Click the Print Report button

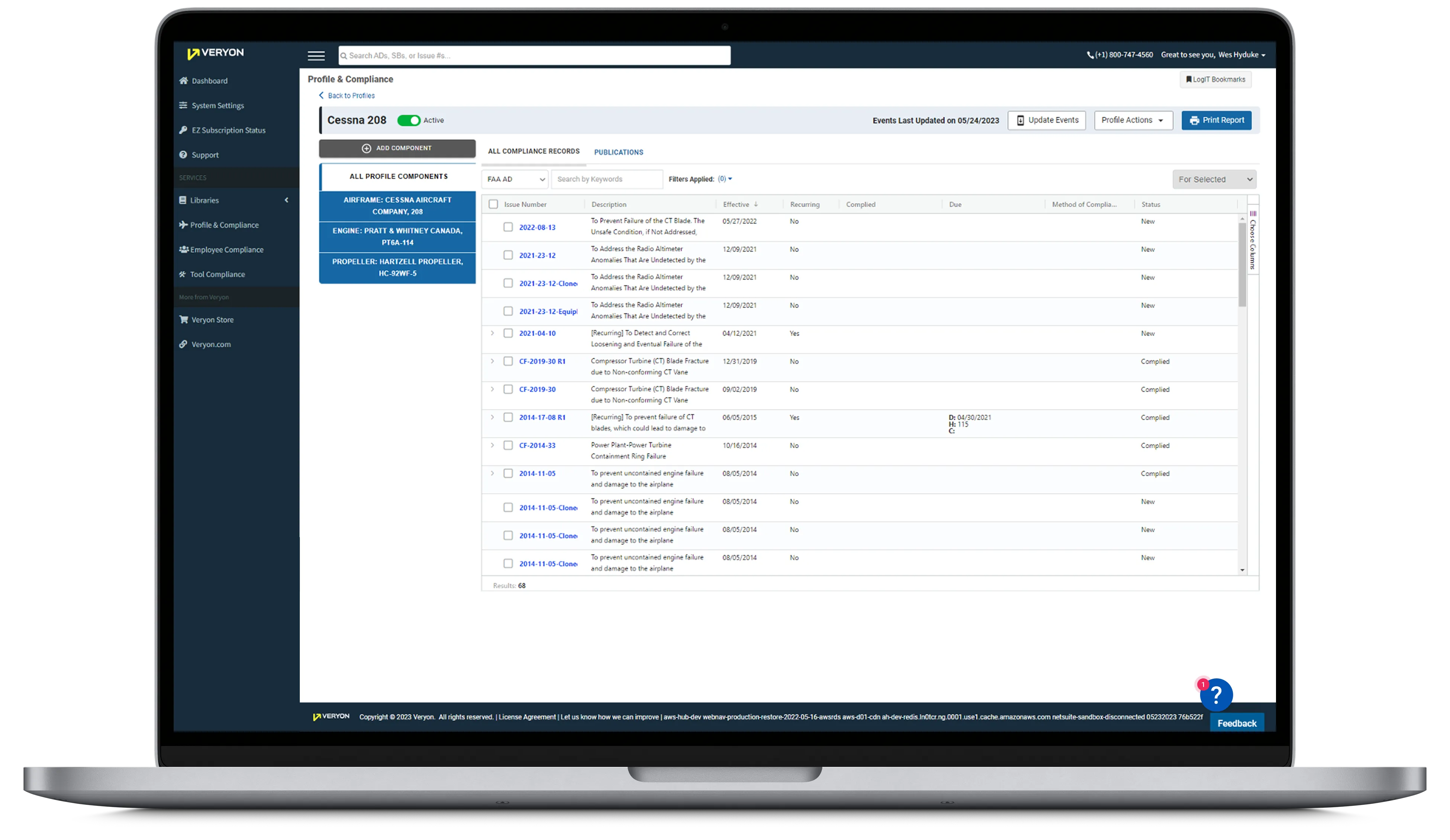1217,120
